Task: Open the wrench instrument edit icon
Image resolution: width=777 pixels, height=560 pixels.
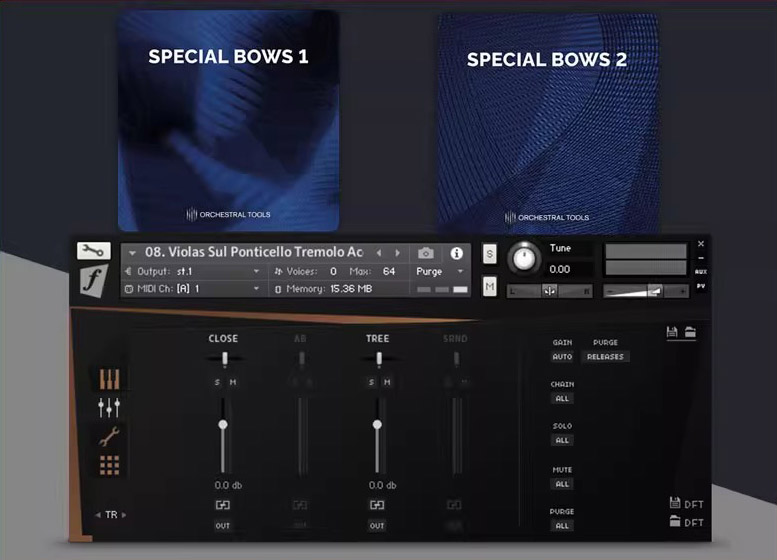Action: [x=92, y=251]
